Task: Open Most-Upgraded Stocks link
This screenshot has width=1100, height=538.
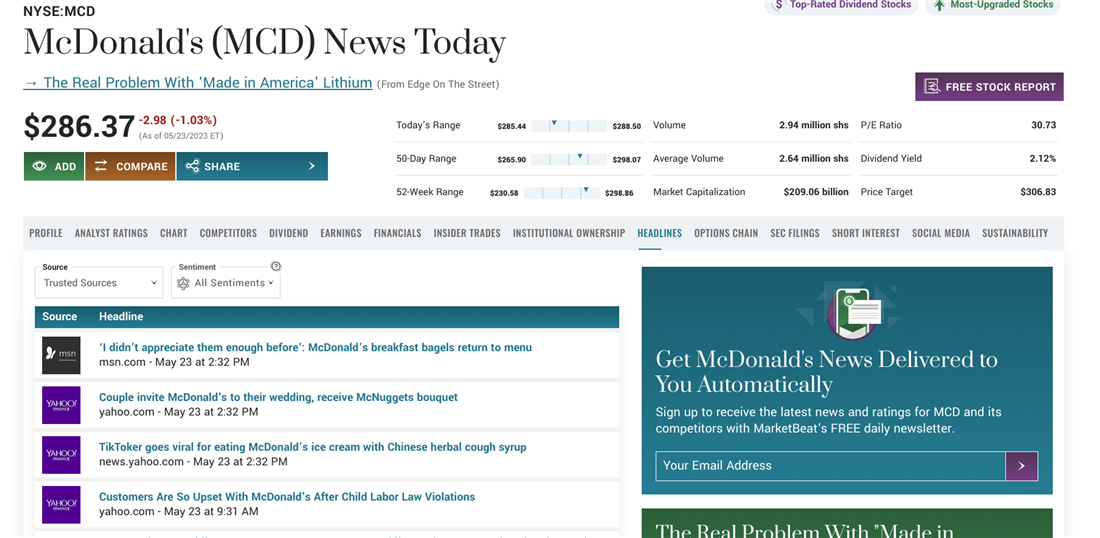Action: point(993,5)
